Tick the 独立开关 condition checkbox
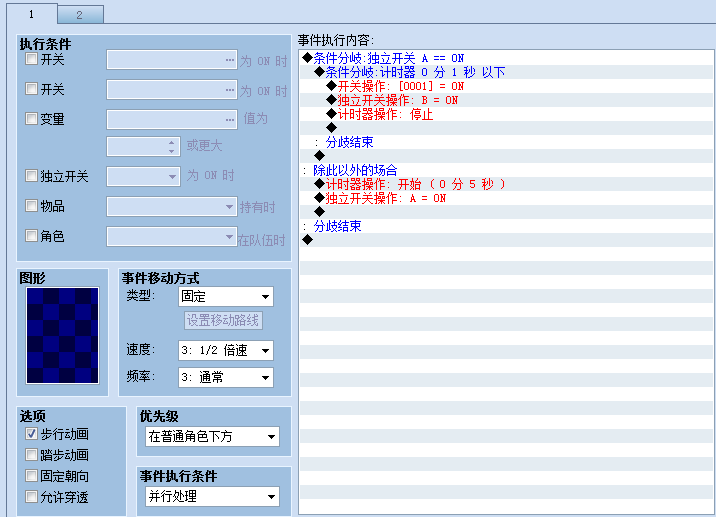The image size is (716, 517). pyautogui.click(x=31, y=176)
